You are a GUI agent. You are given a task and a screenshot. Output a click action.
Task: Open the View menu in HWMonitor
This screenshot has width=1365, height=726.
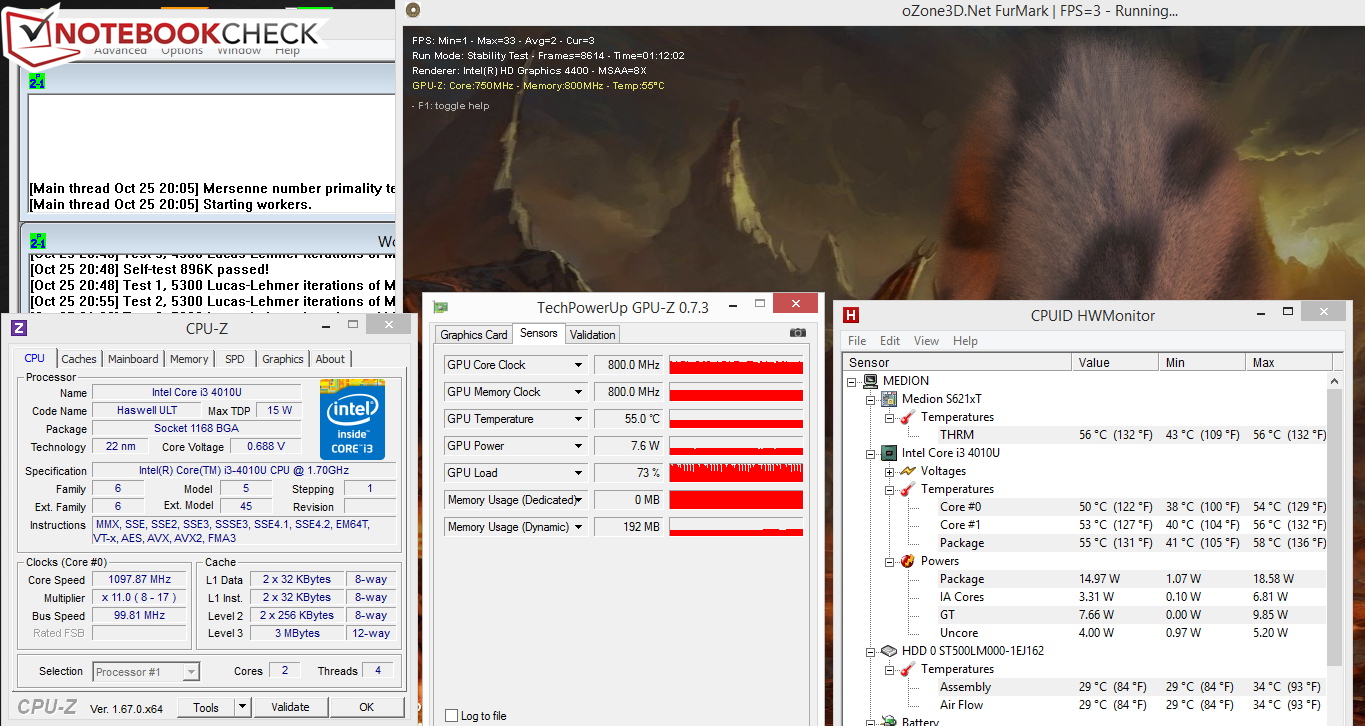point(926,341)
